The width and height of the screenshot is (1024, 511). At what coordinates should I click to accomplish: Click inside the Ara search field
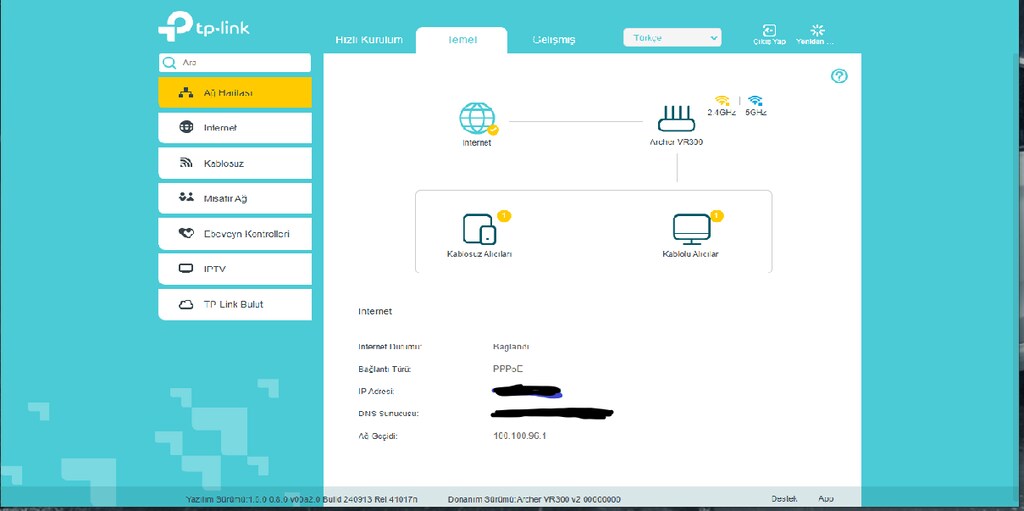pyautogui.click(x=234, y=63)
